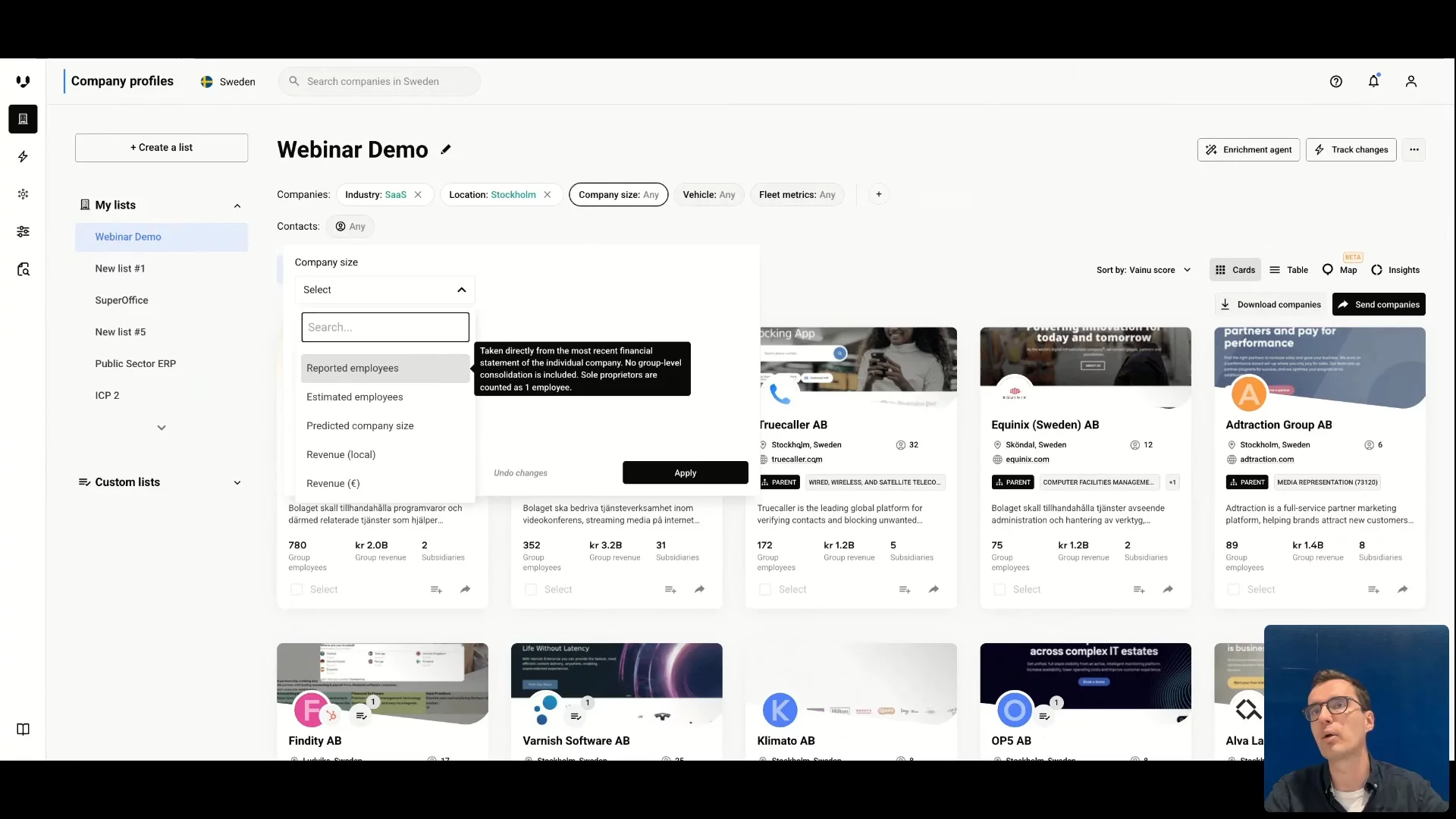Screen dimensions: 1456x819
Task: Share the Truecaller AB card
Action: 934,589
